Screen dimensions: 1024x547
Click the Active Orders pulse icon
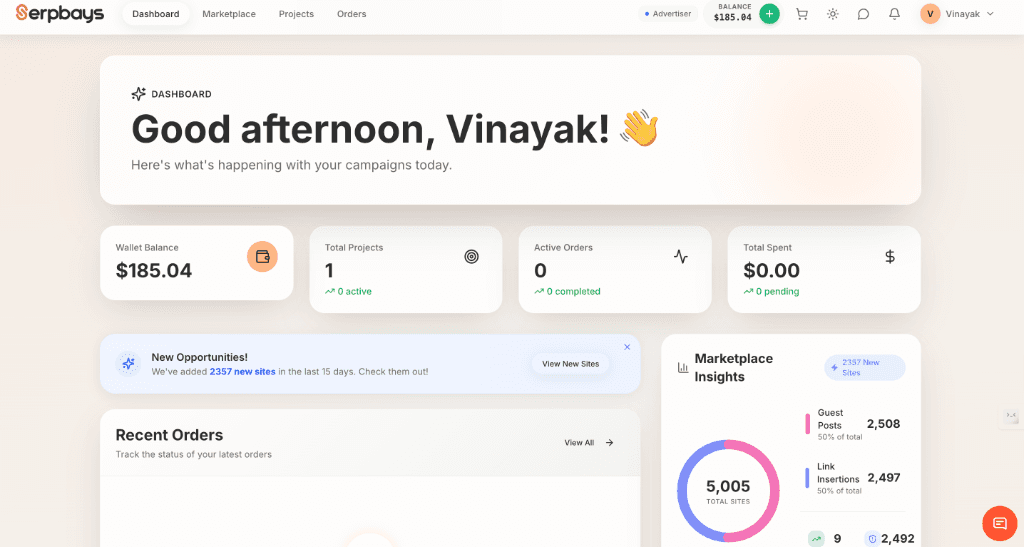[681, 257]
